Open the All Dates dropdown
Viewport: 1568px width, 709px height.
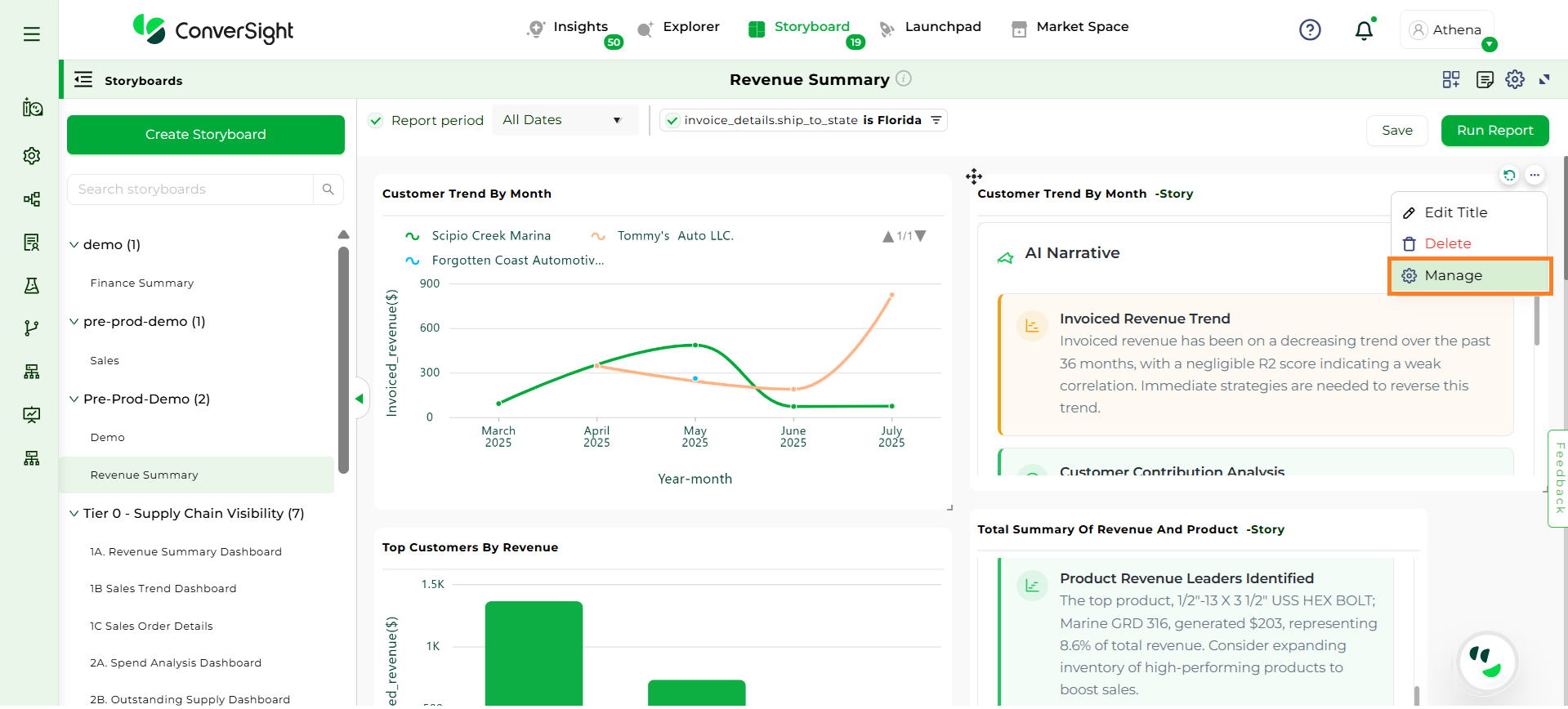pyautogui.click(x=564, y=120)
